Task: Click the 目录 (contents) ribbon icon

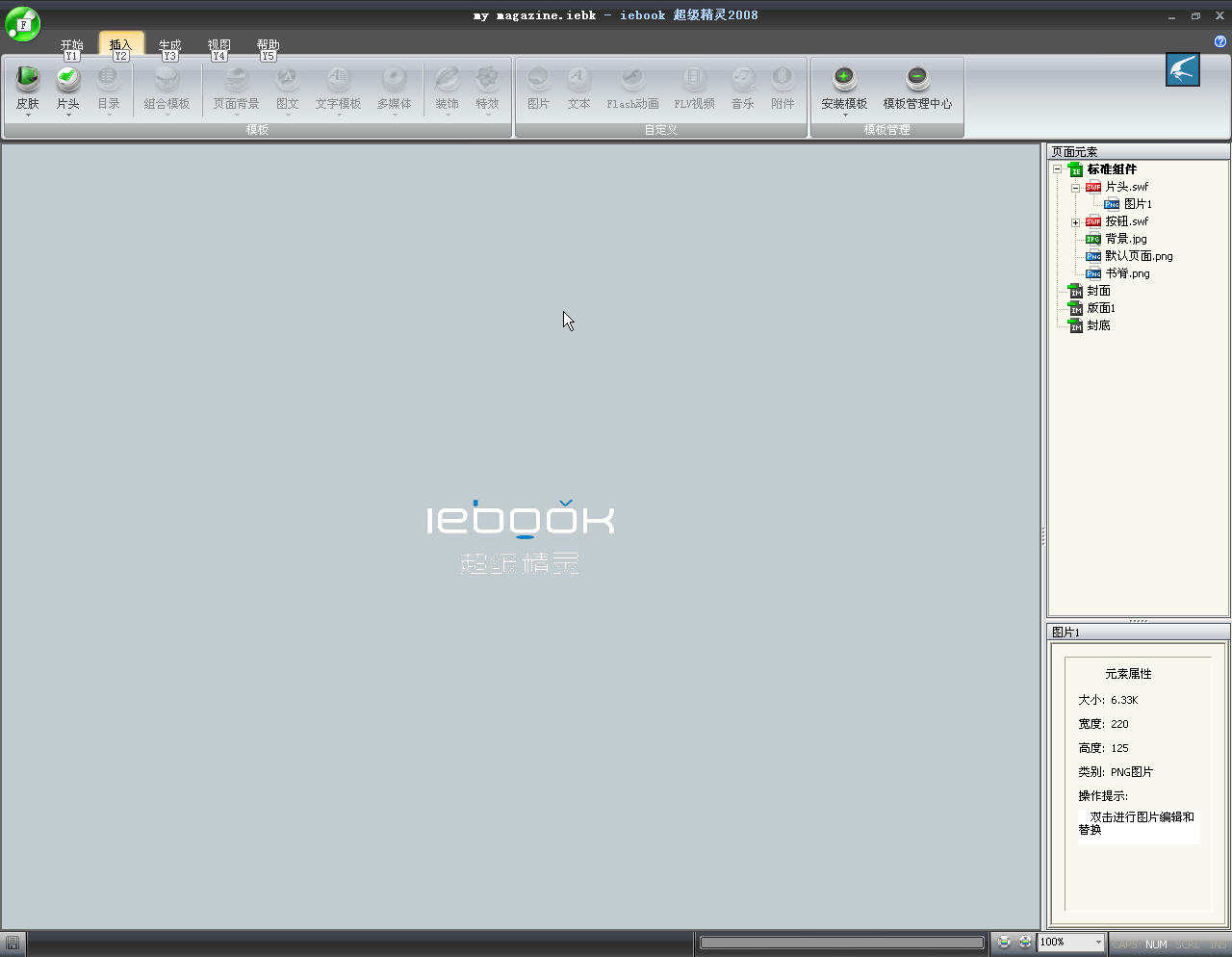Action: click(x=109, y=79)
